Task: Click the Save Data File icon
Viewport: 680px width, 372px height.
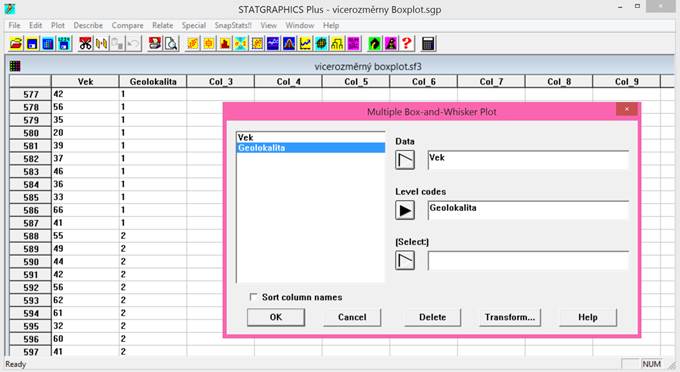Action: (65, 44)
